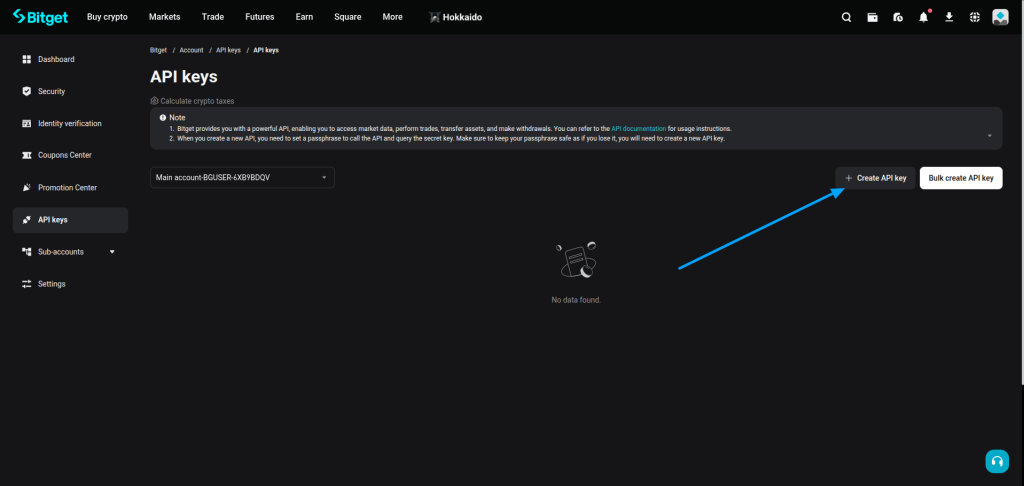
Task: Open the user profile avatar
Action: point(1000,17)
